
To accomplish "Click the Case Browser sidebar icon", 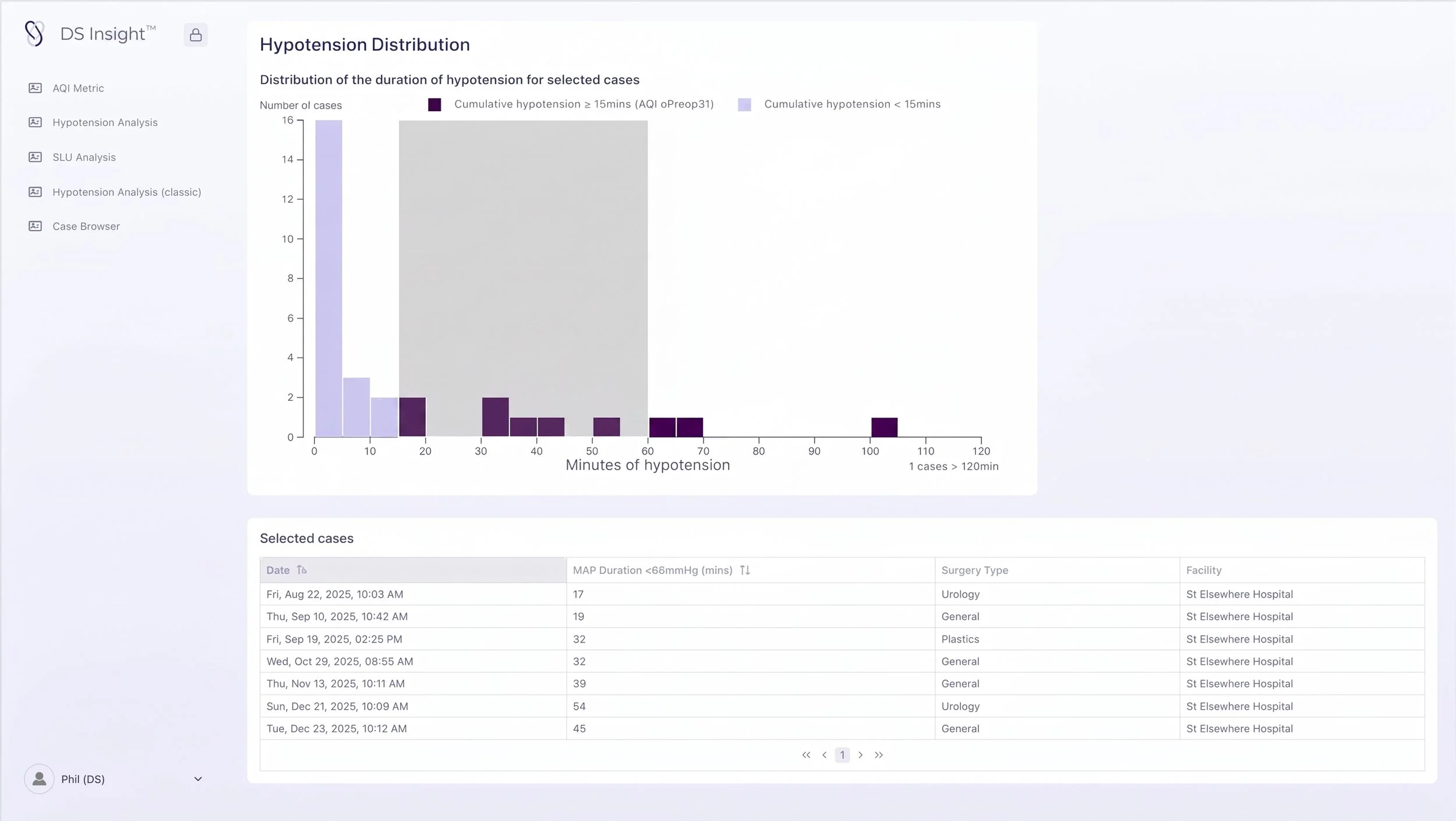I will (x=35, y=226).
